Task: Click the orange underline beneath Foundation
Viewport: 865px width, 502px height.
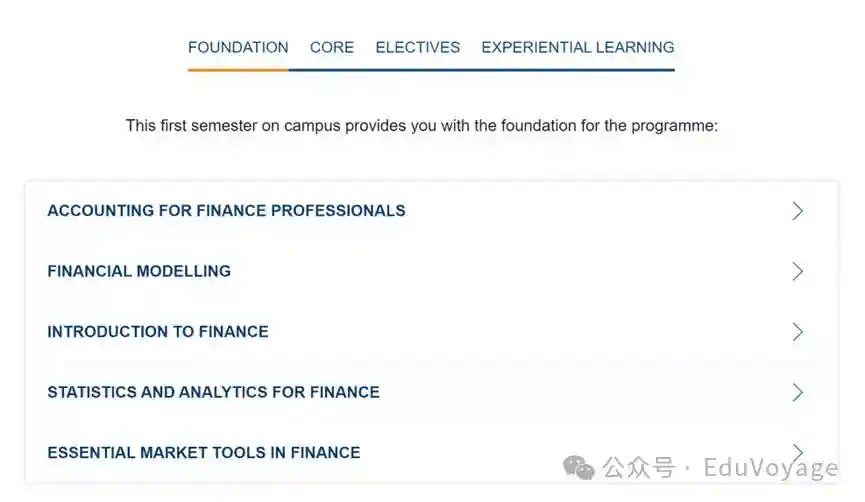Action: (x=238, y=70)
